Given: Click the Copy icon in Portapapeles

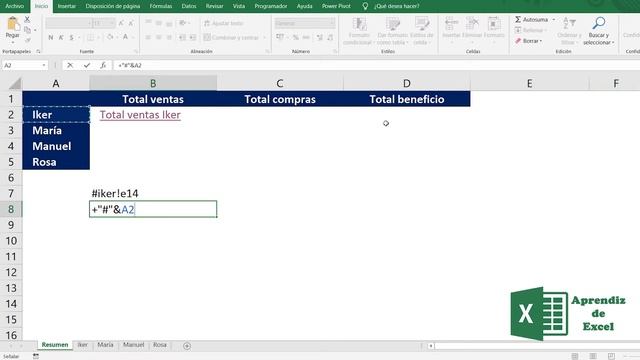Looking at the screenshot, I should 27,30.
